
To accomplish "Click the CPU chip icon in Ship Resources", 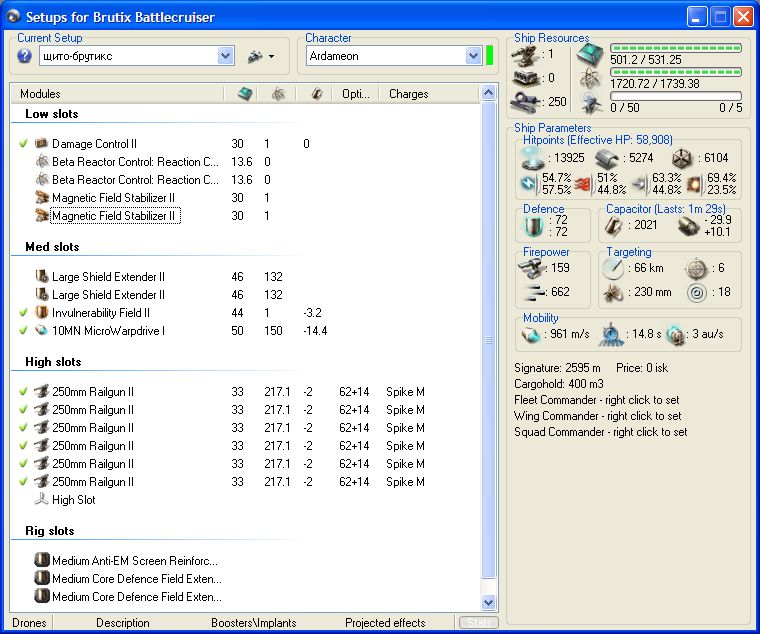I will click(590, 54).
